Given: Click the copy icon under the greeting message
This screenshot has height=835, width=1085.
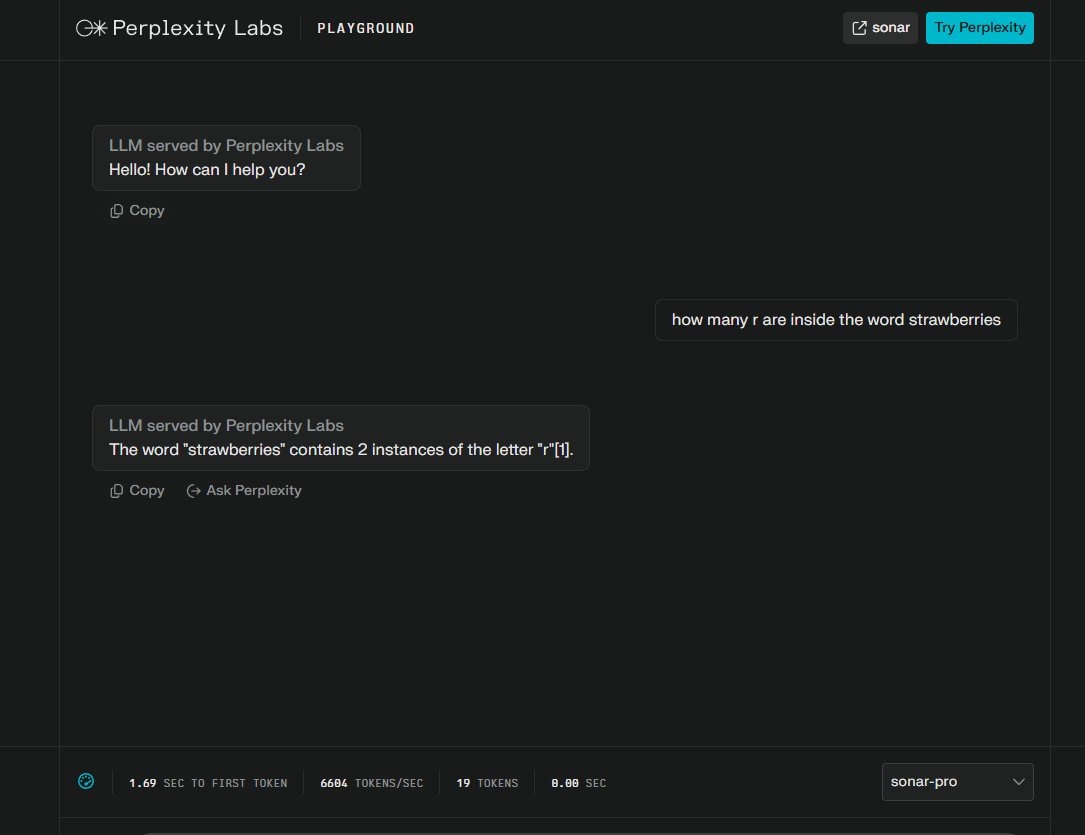Looking at the screenshot, I should 116,210.
